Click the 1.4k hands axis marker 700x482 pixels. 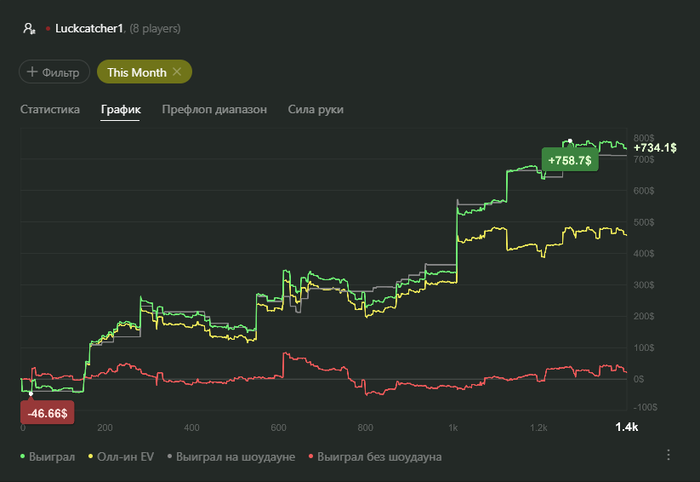[x=624, y=427]
